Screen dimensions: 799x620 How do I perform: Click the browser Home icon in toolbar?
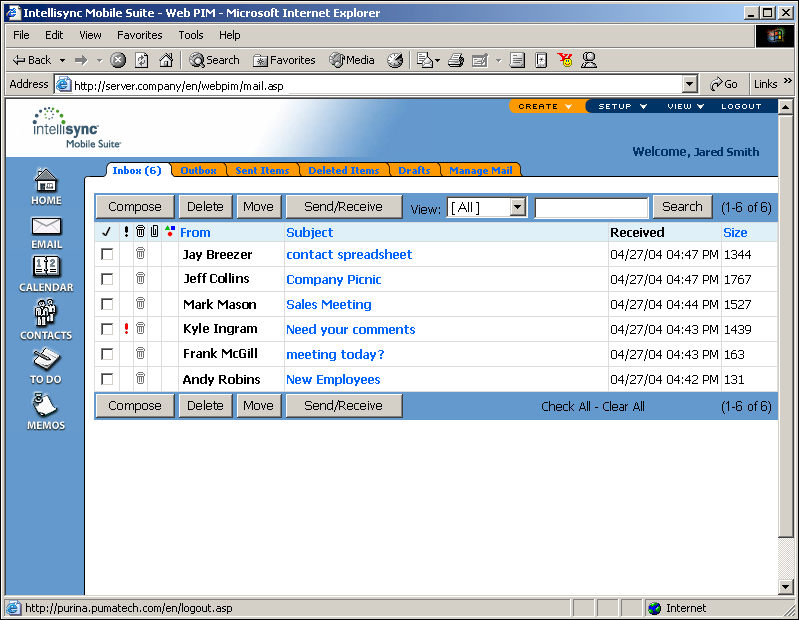pyautogui.click(x=166, y=60)
